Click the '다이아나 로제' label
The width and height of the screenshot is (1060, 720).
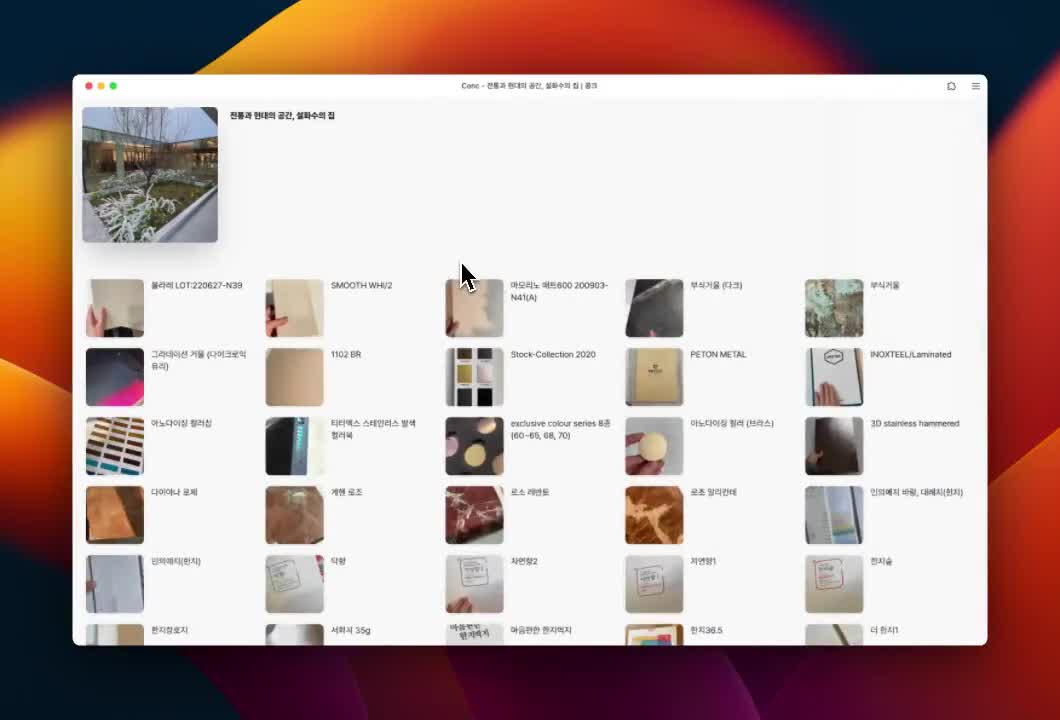(174, 492)
